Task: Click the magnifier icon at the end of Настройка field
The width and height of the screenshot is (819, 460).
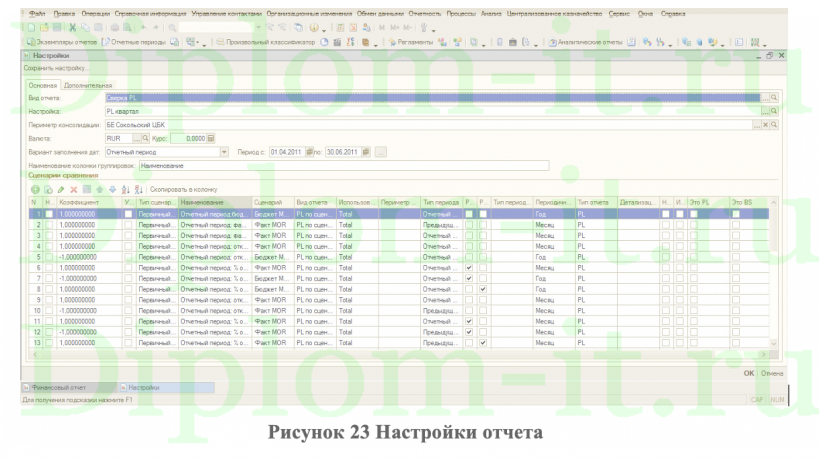Action: coord(774,111)
